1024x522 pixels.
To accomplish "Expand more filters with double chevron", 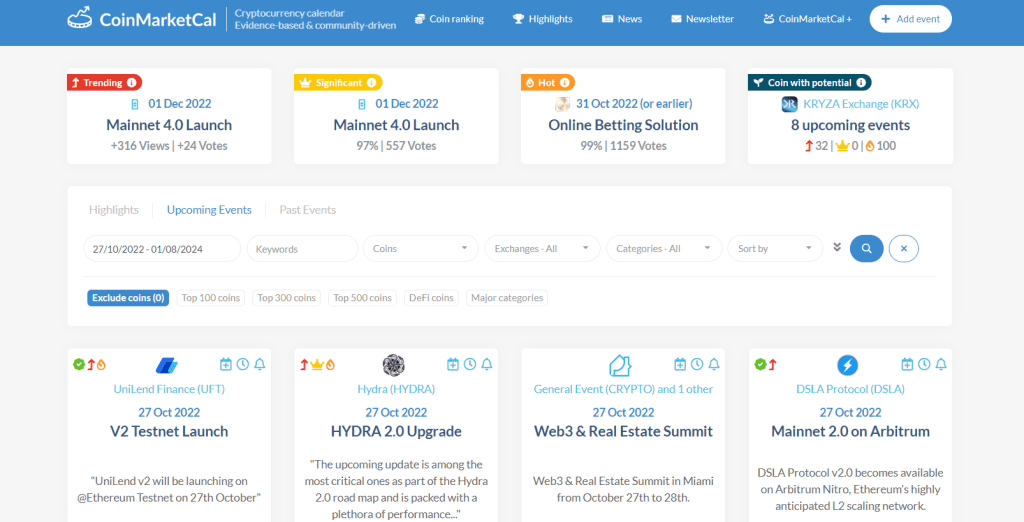I will (837, 247).
